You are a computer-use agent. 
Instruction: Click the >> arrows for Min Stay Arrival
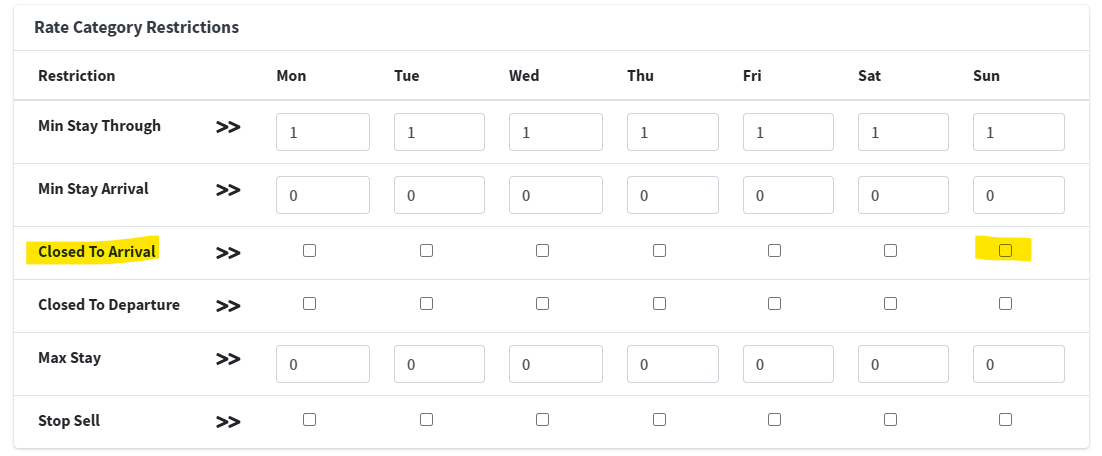pyautogui.click(x=228, y=190)
